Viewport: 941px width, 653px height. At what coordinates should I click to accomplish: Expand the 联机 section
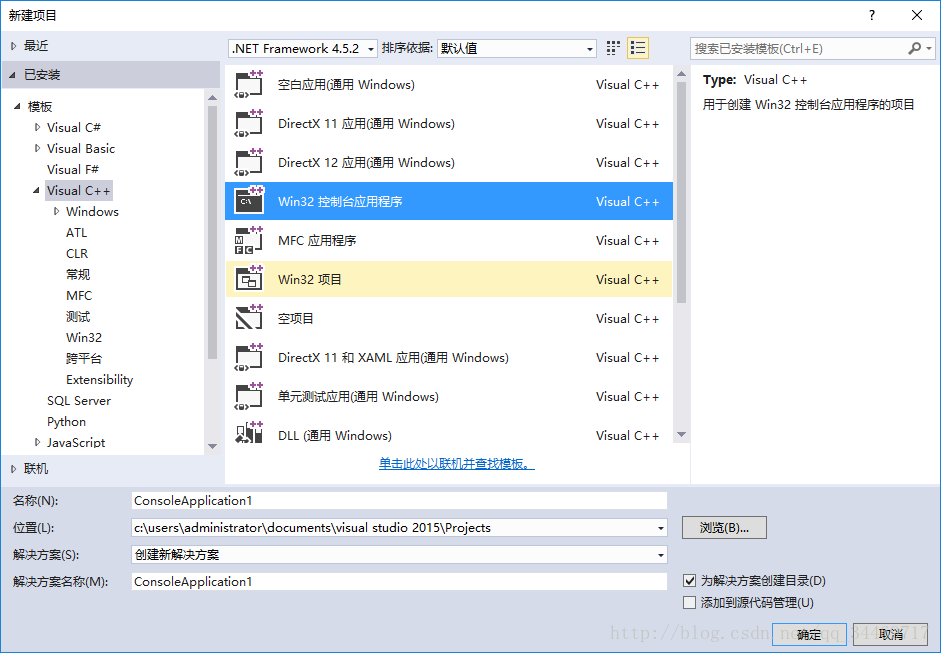[13, 469]
